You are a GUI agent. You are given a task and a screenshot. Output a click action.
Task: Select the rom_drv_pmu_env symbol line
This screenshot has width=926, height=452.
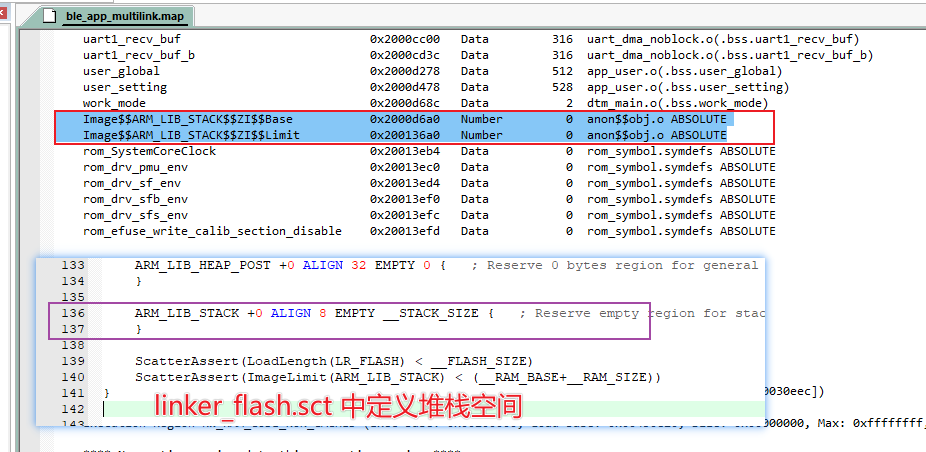pos(135,167)
